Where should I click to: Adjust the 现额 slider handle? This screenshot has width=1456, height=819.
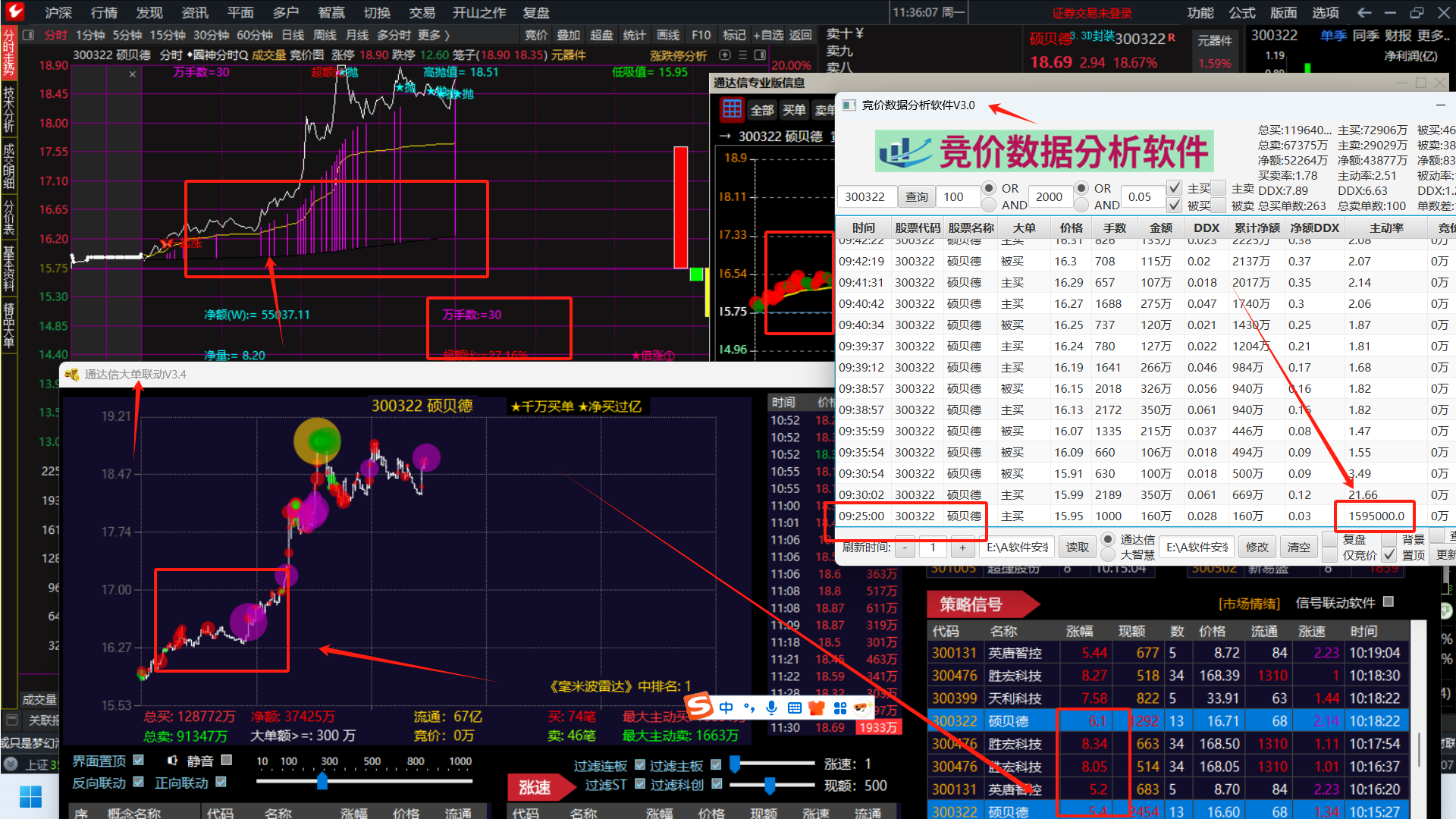(x=770, y=786)
